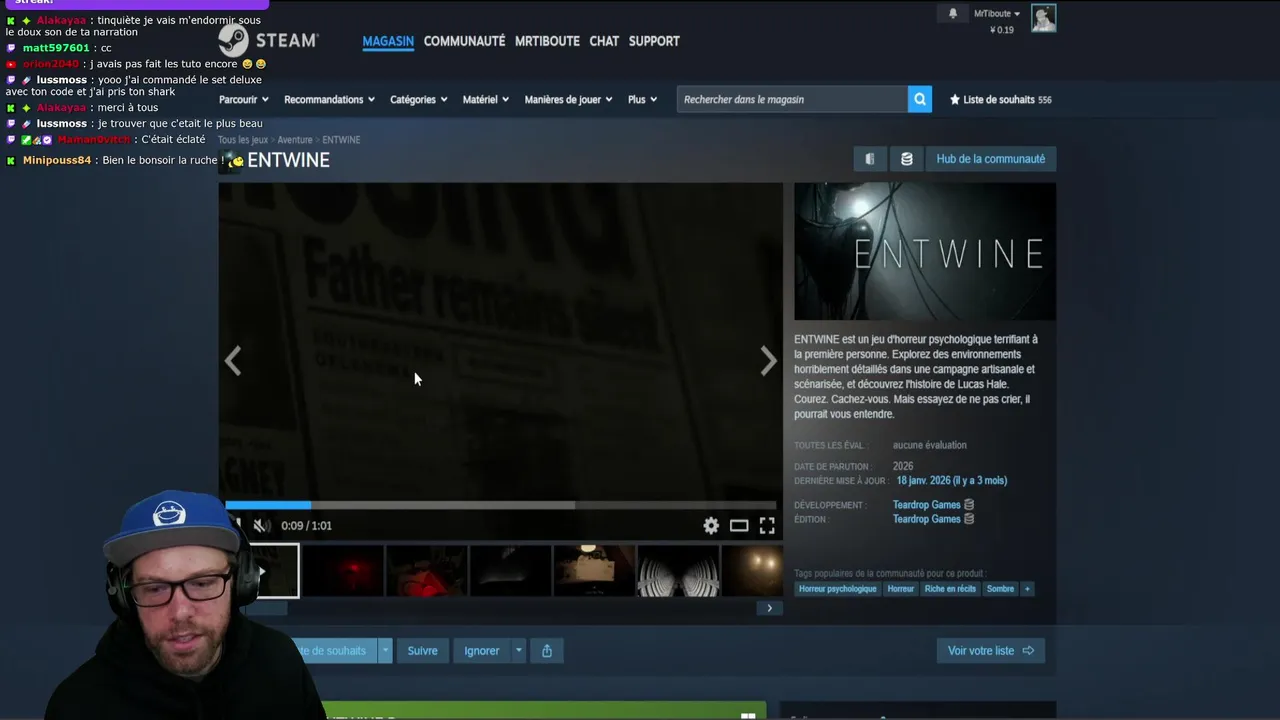Click the 18 janv. 2026 update link
Viewport: 1280px width, 720px height.
(951, 481)
